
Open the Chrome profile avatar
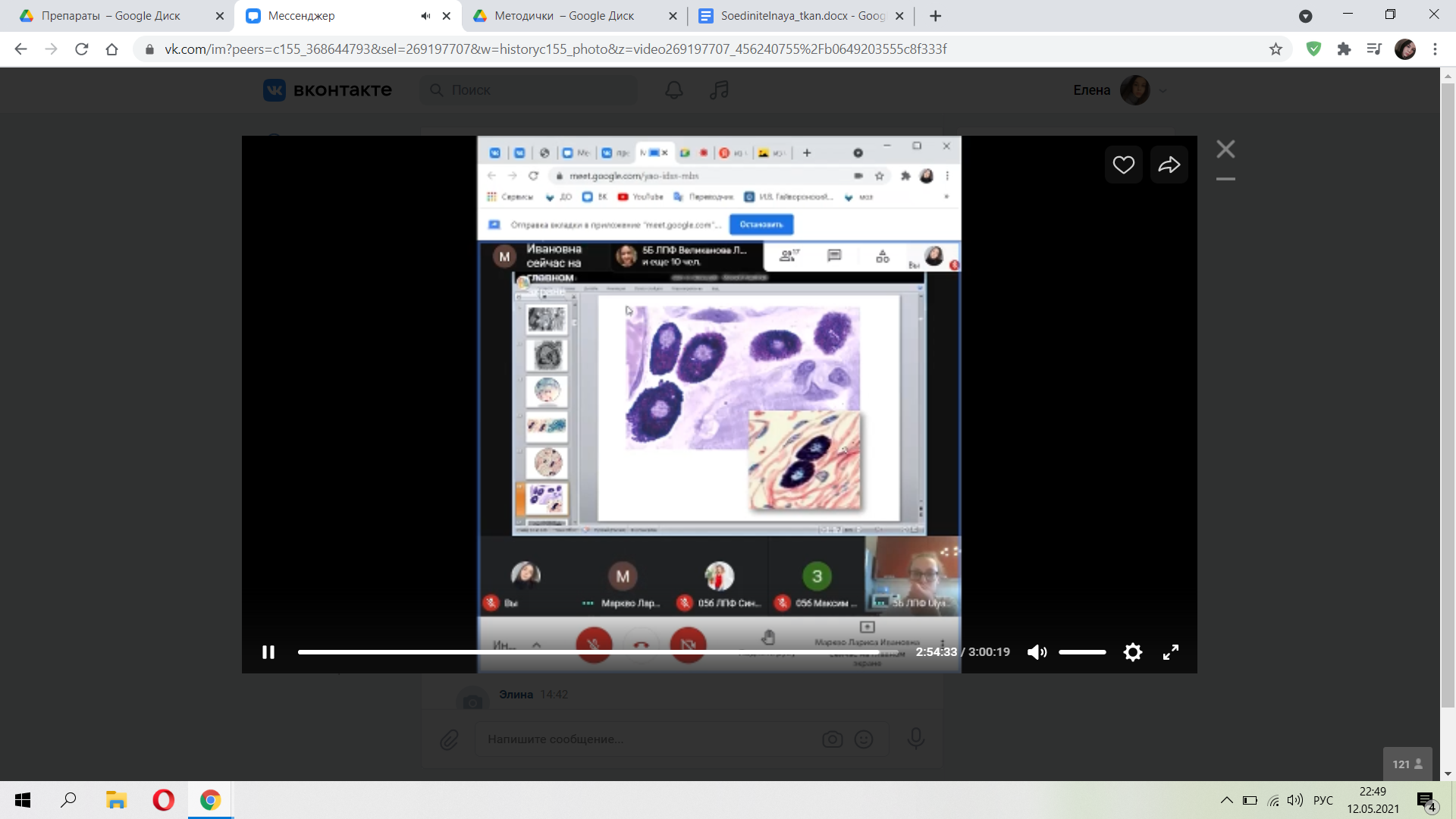[1405, 49]
